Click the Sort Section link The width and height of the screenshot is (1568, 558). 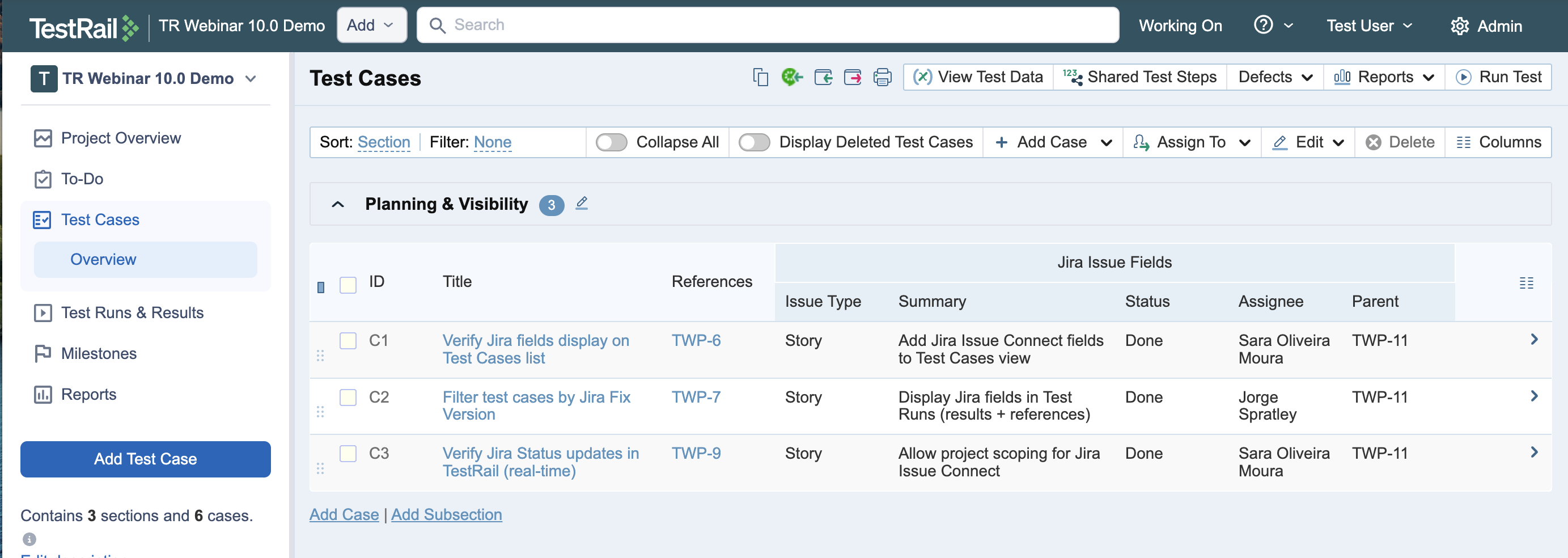pyautogui.click(x=383, y=142)
